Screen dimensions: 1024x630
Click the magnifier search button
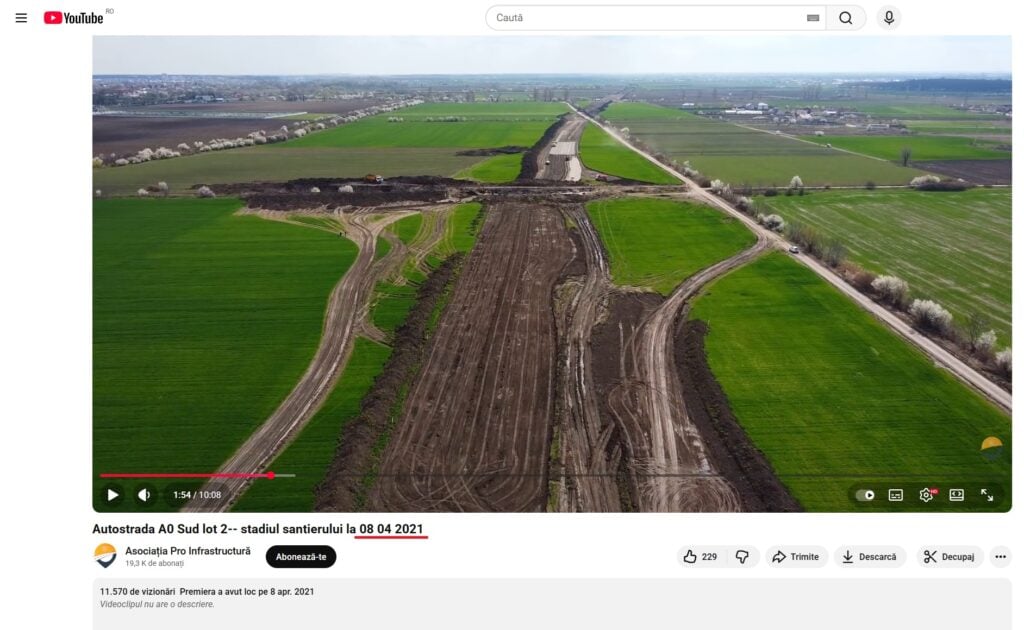point(846,18)
